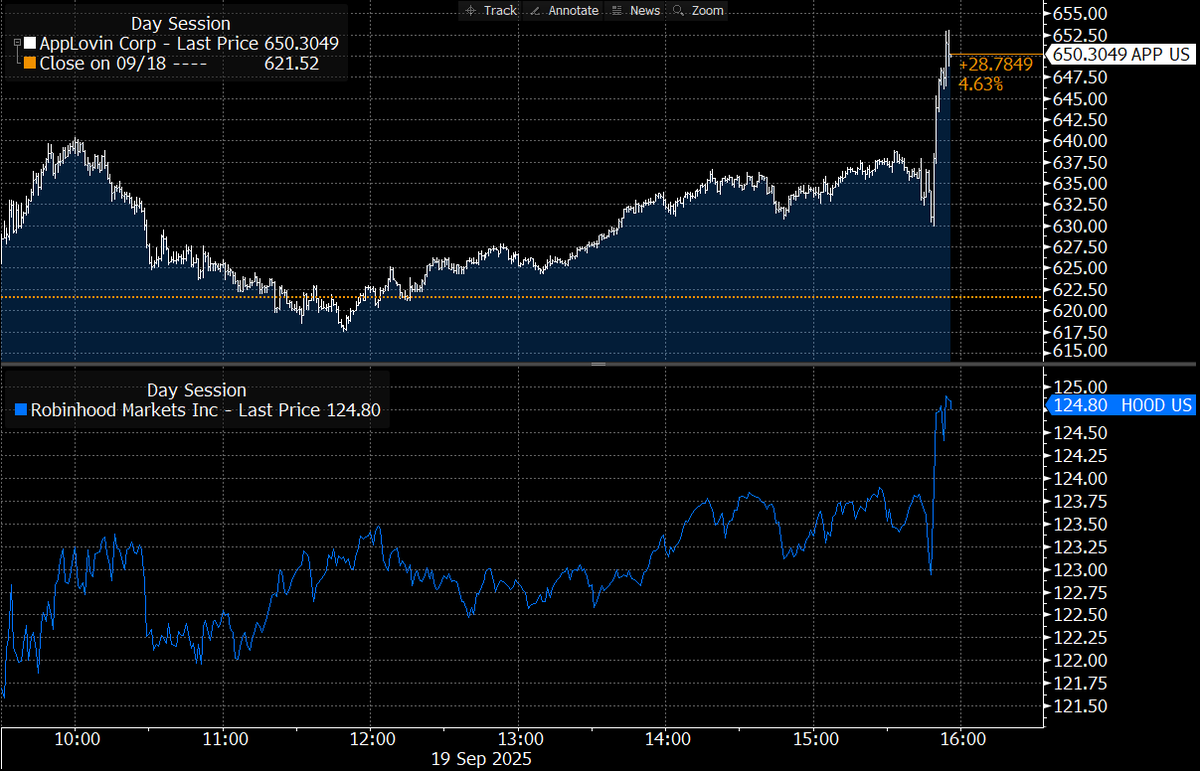
Task: Click the orange Close on 09/18 swatch
Action: coord(30,63)
